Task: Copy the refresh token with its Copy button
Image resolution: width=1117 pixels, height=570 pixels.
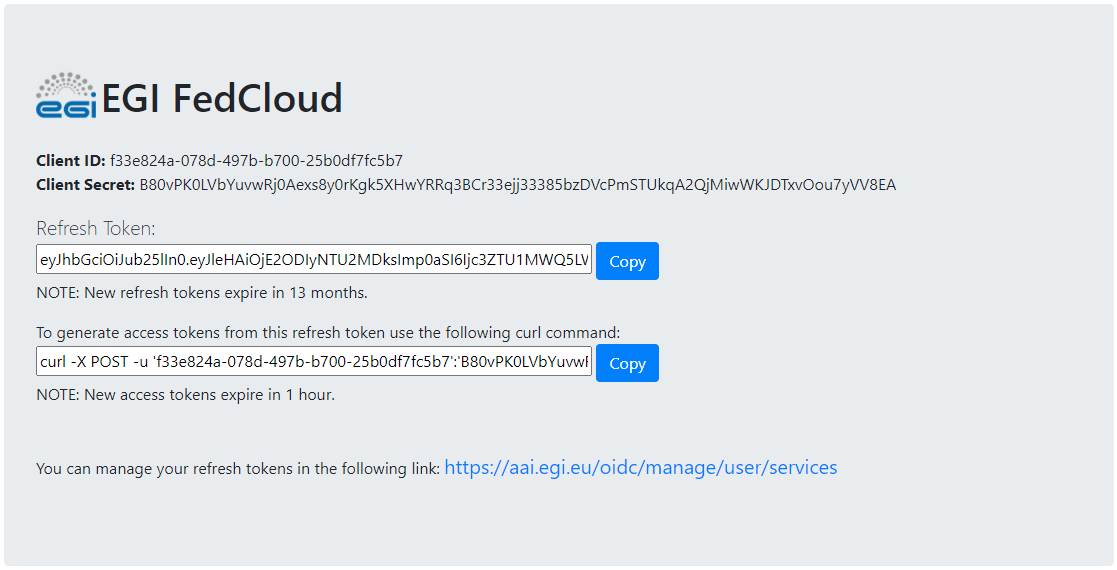Action: (627, 261)
